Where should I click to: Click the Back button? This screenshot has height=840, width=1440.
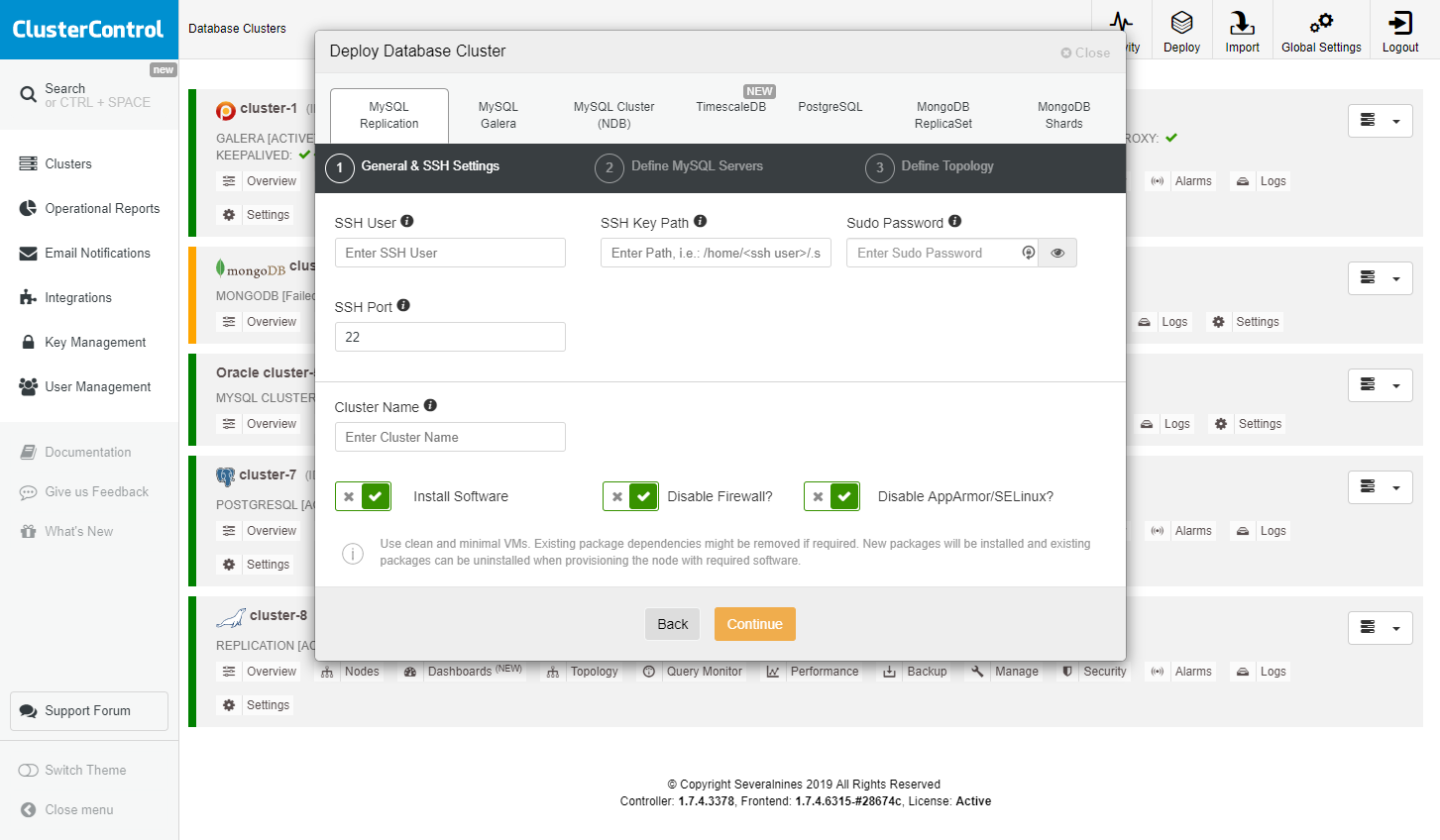click(x=672, y=624)
